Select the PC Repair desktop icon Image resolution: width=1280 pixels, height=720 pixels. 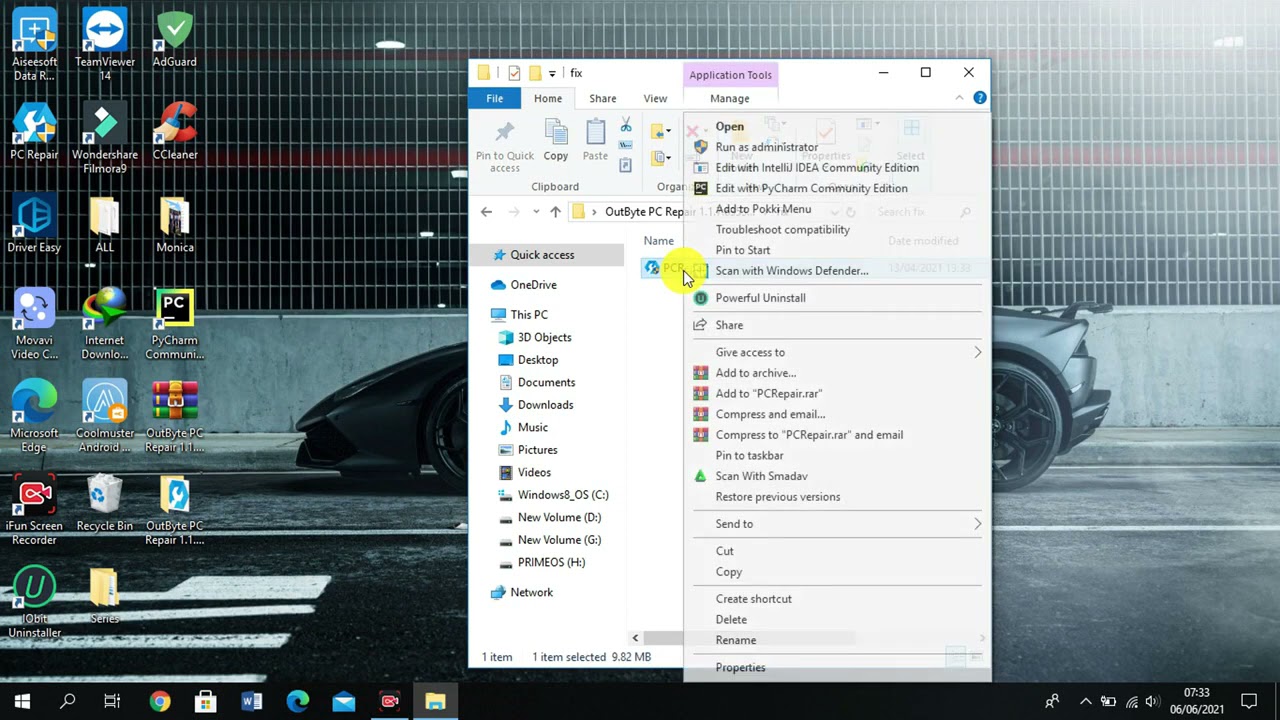tap(34, 132)
